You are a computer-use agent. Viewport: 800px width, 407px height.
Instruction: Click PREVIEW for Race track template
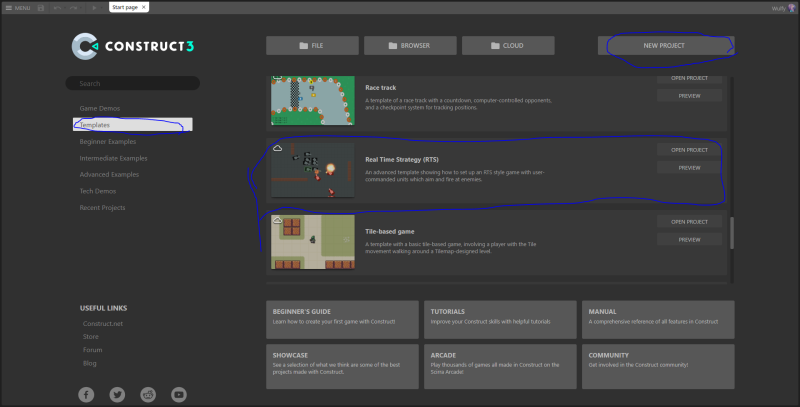point(689,96)
